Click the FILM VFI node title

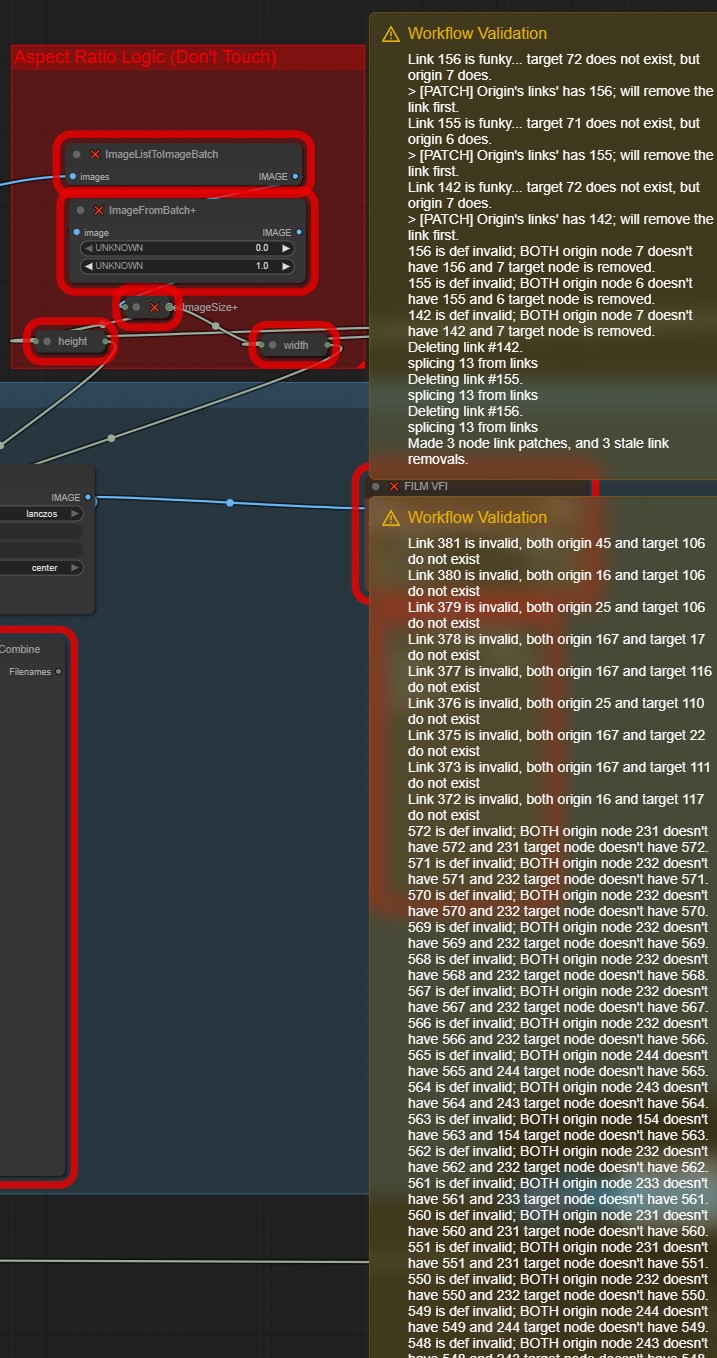coord(428,486)
